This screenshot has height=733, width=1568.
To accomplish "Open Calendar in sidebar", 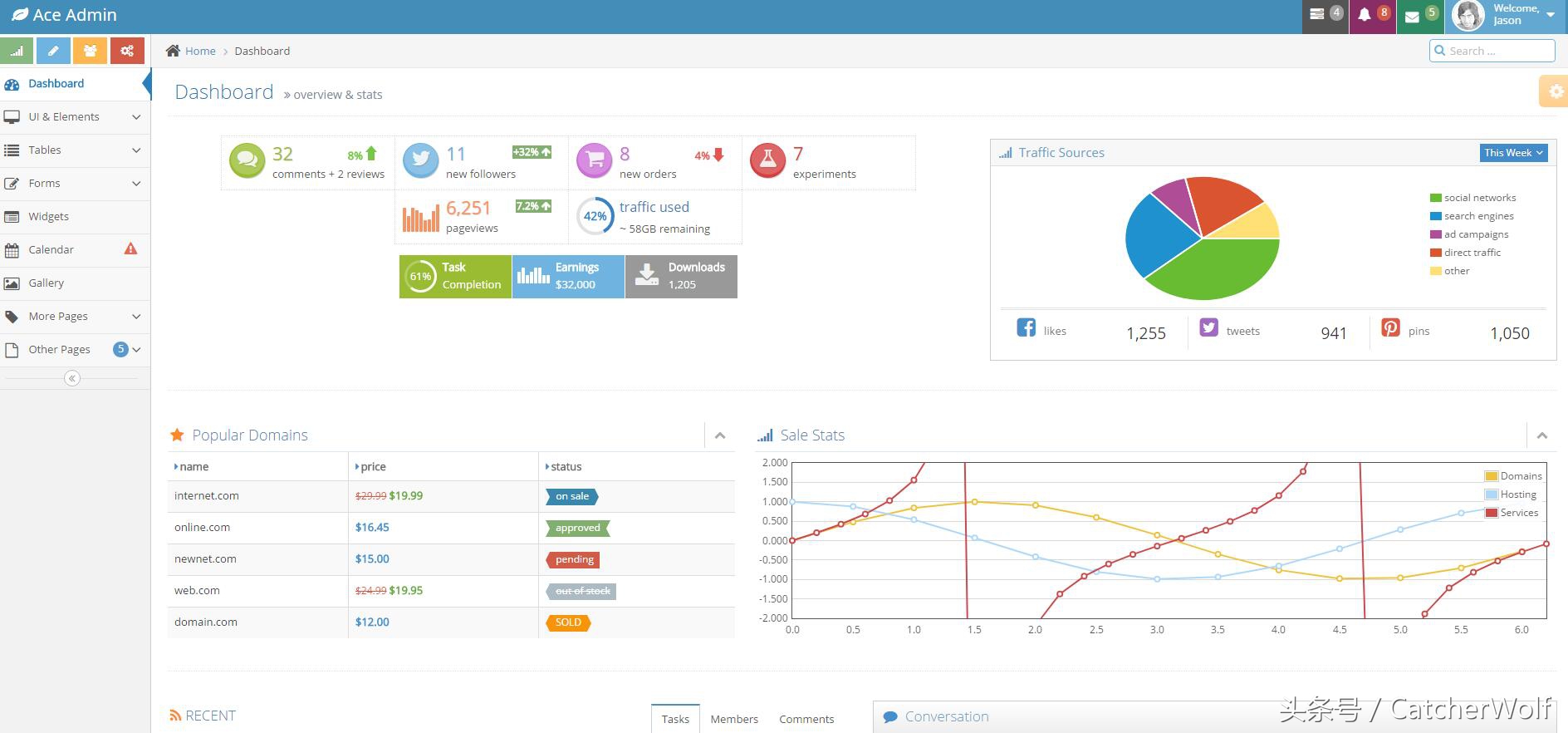I will (75, 250).
